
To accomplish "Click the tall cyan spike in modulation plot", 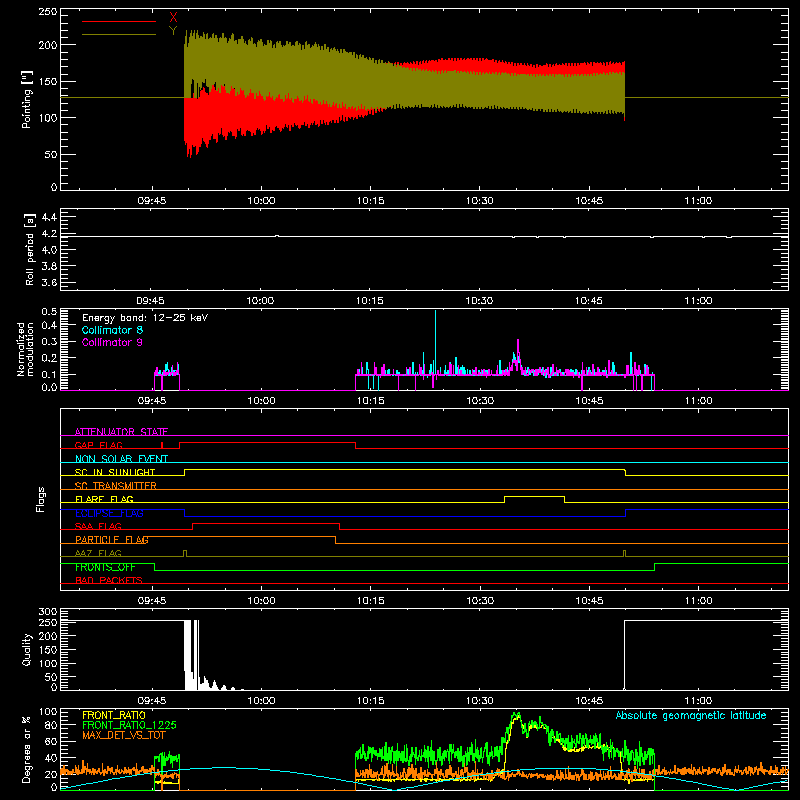I will click(435, 342).
